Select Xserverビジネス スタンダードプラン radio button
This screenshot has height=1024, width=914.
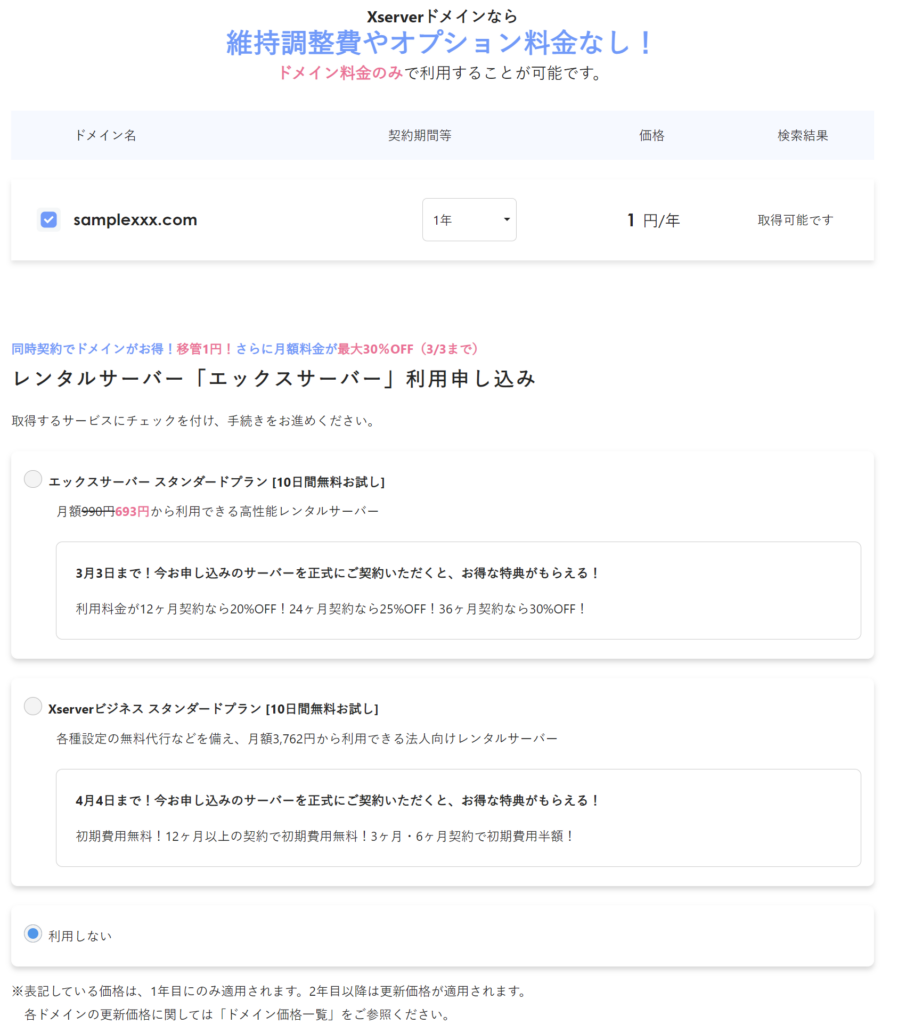point(33,707)
